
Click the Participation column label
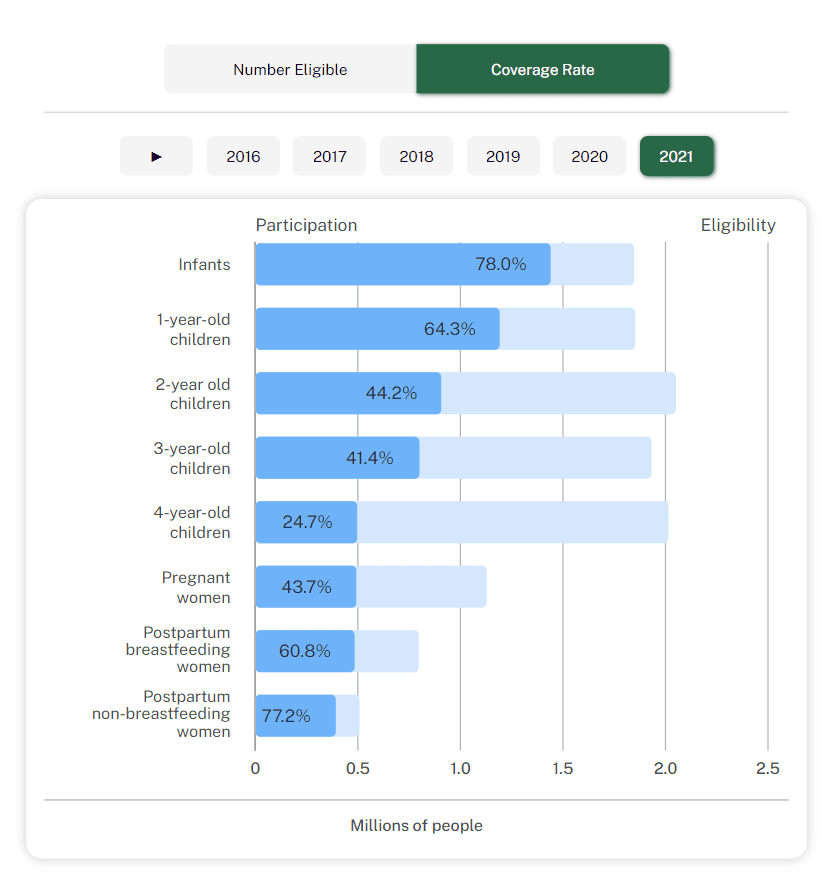click(x=306, y=225)
